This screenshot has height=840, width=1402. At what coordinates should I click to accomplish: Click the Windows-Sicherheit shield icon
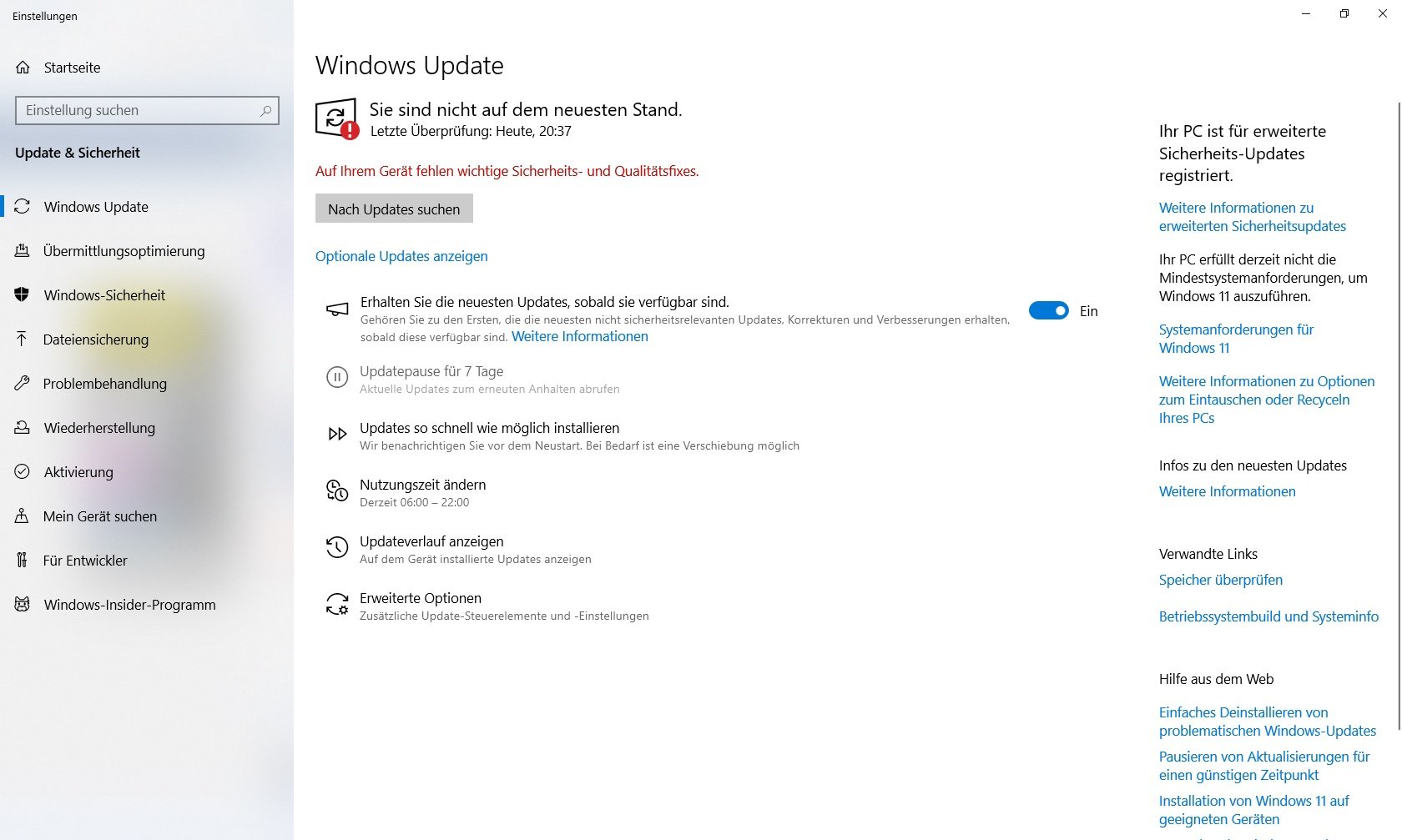23,295
